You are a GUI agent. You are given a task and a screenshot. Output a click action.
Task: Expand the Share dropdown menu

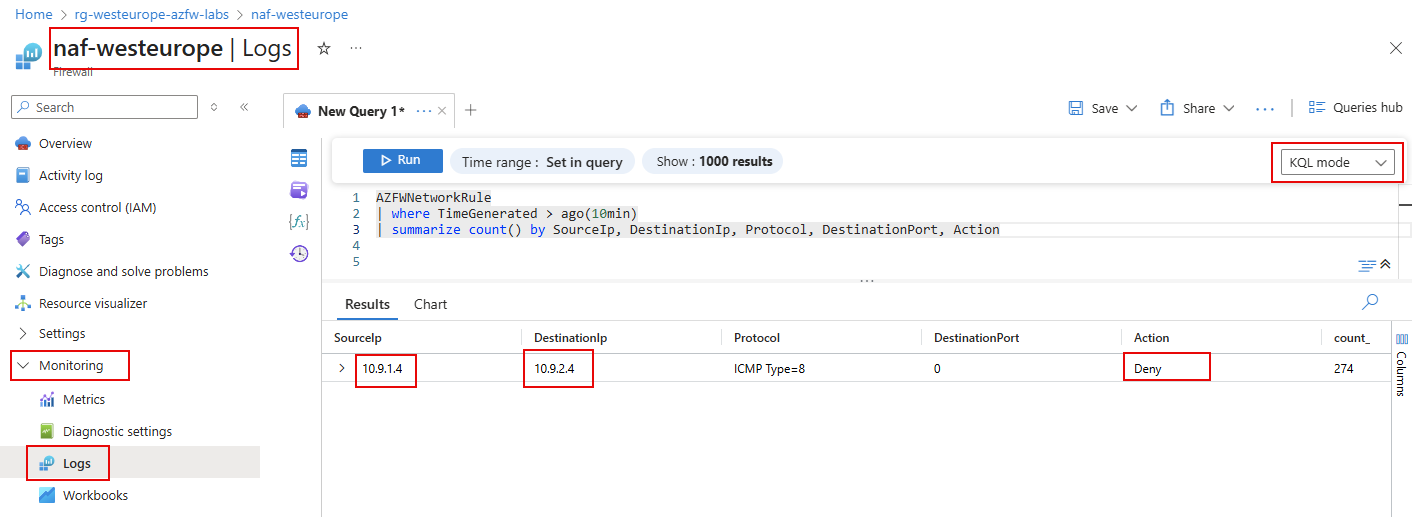point(1229,108)
